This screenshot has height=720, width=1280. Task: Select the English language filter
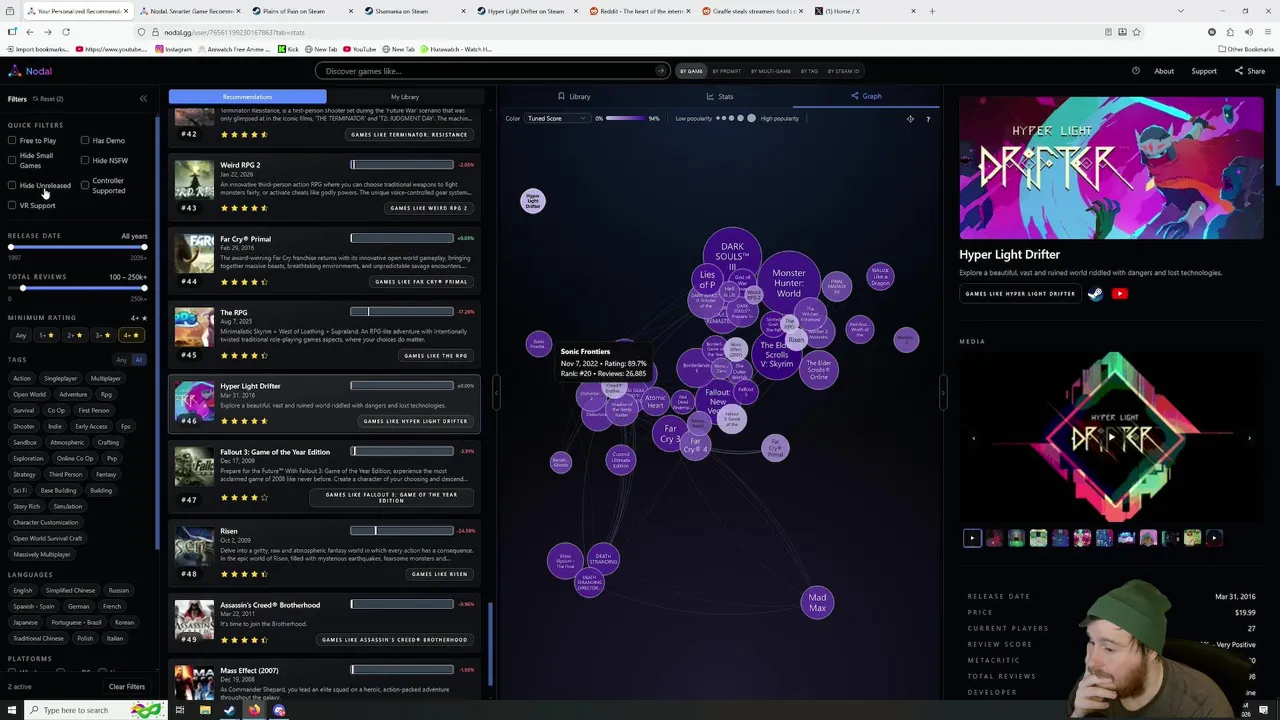pos(23,590)
